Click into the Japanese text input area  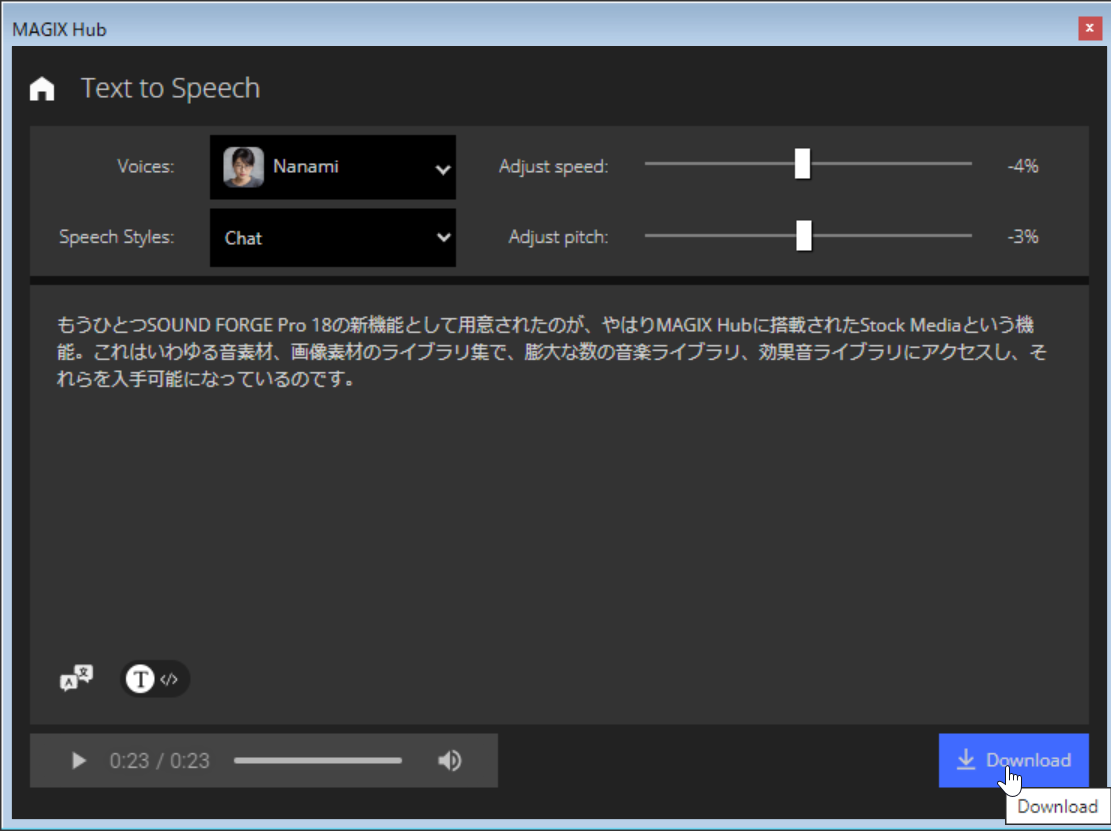[559, 504]
